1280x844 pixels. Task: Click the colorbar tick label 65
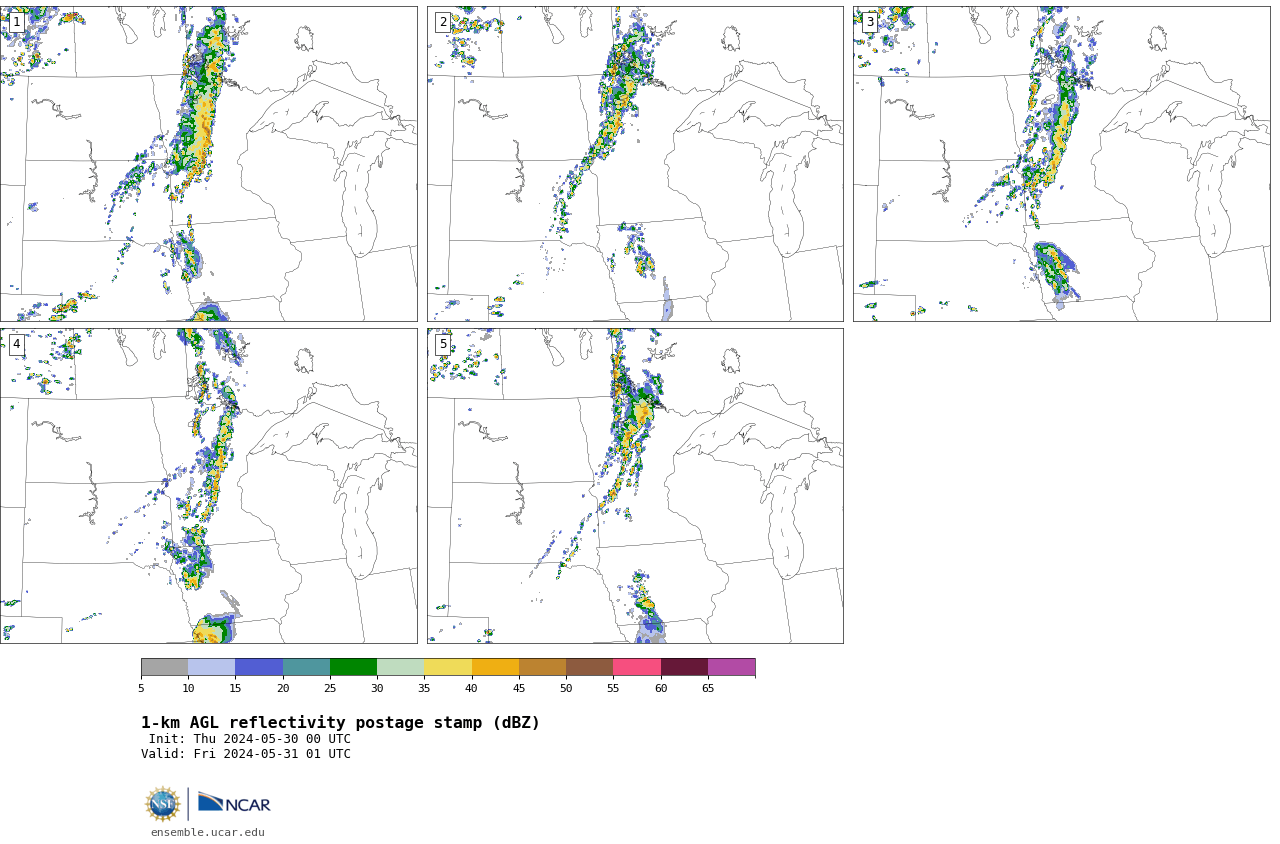click(x=708, y=688)
